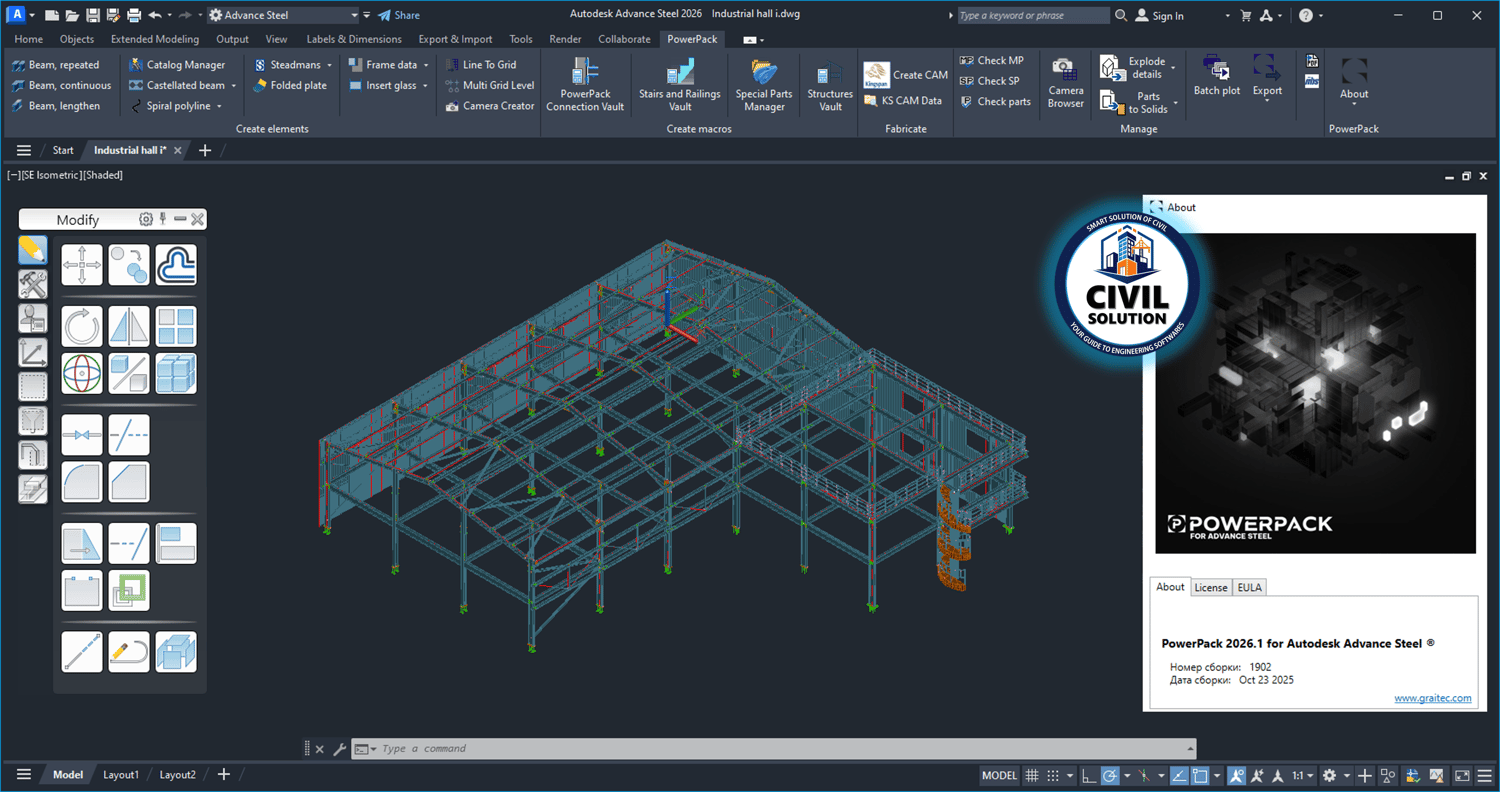Expand the Frame data dropdown
The image size is (1500, 792).
[x=426, y=66]
